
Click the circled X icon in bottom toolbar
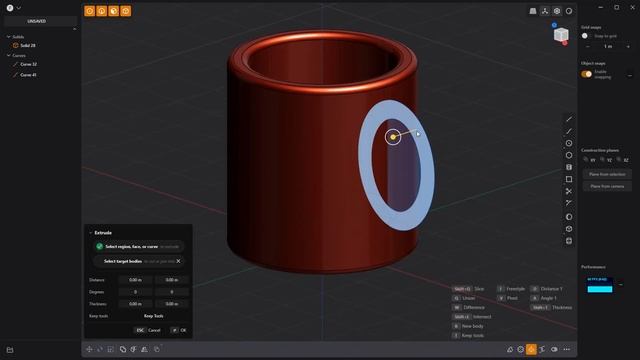(x=520, y=349)
